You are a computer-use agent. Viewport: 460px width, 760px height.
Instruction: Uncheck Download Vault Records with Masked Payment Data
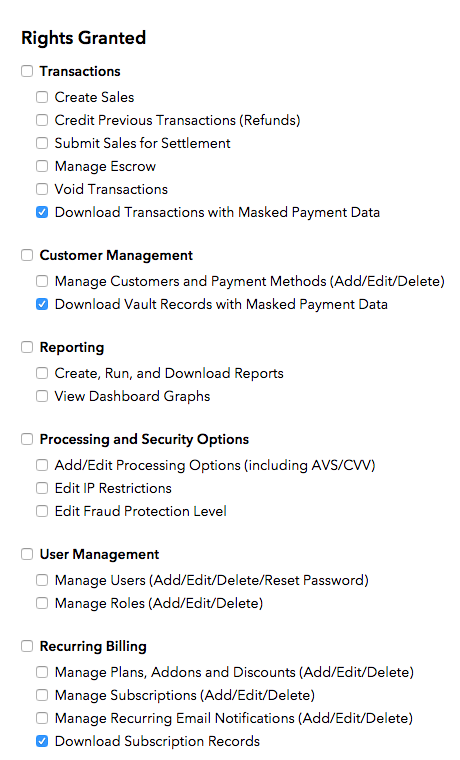pos(42,304)
